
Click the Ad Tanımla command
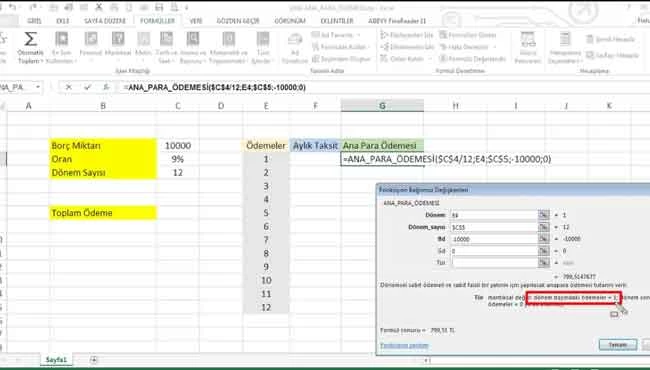point(337,35)
